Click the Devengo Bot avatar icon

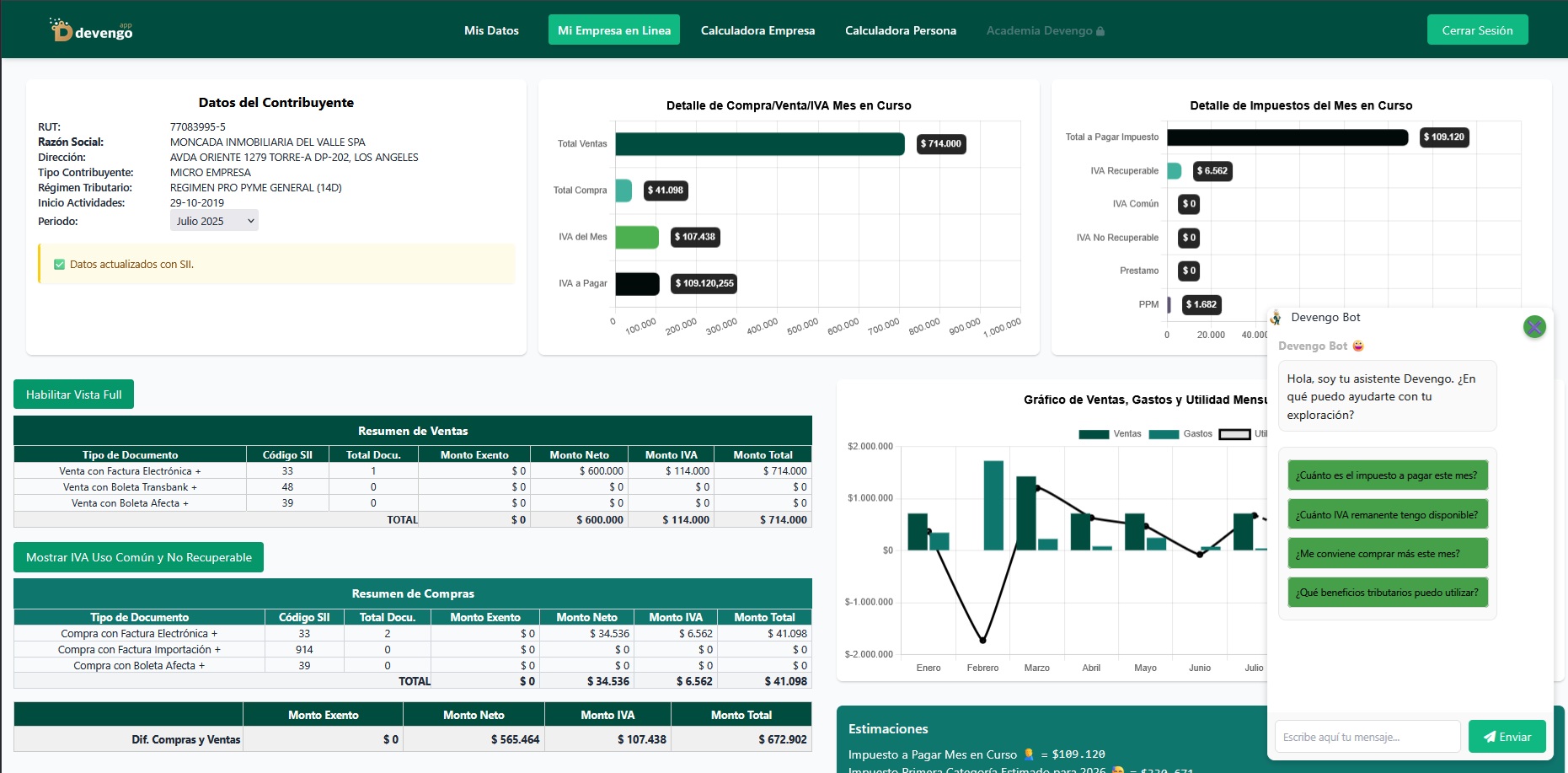(x=1276, y=318)
